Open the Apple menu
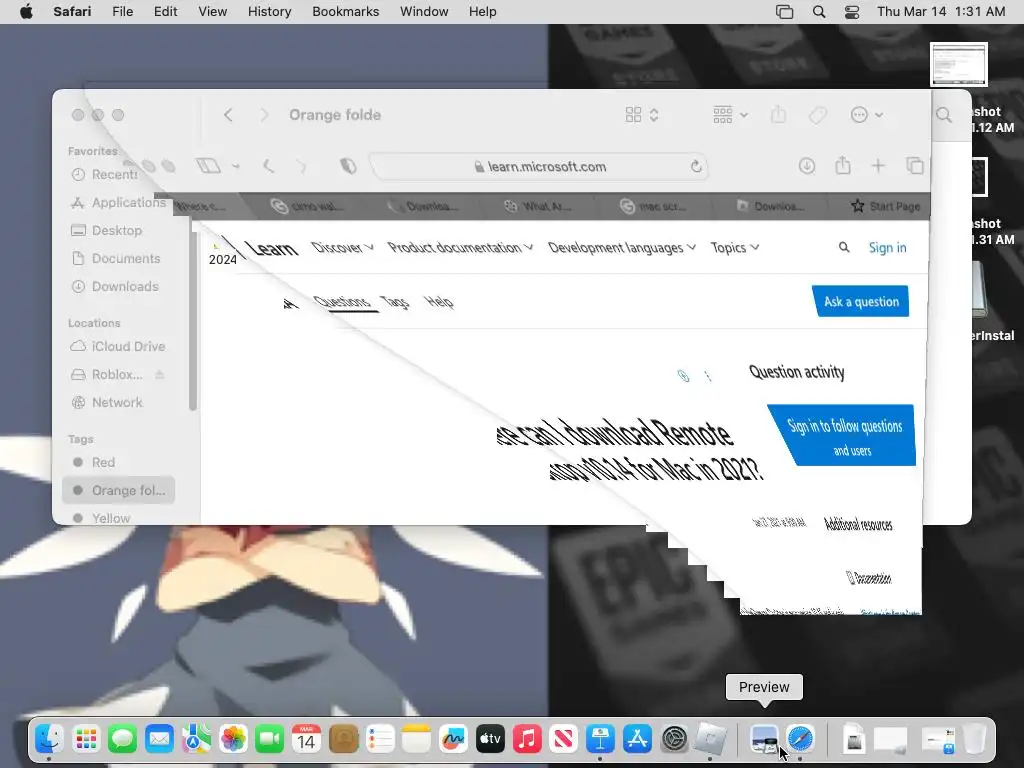This screenshot has width=1024, height=768. click(x=26, y=12)
